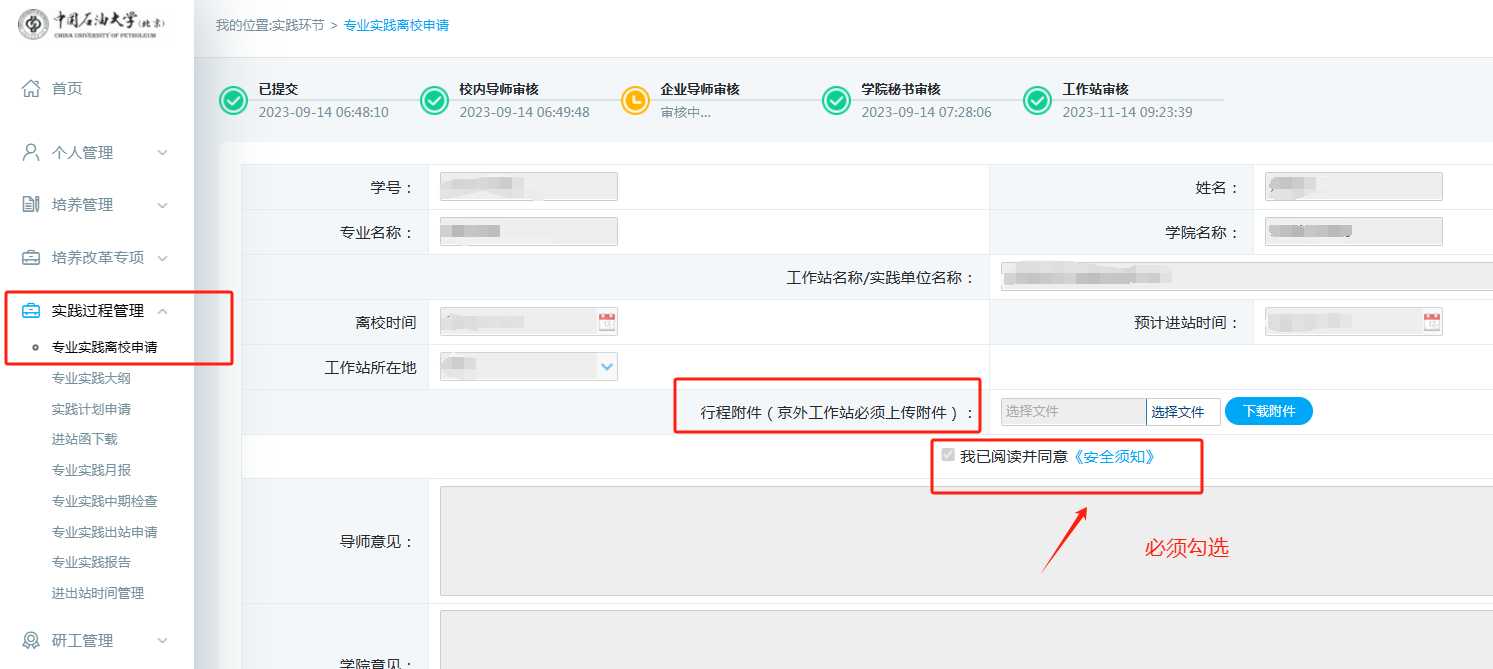Open the 《安全须知》 link

coord(1114,457)
